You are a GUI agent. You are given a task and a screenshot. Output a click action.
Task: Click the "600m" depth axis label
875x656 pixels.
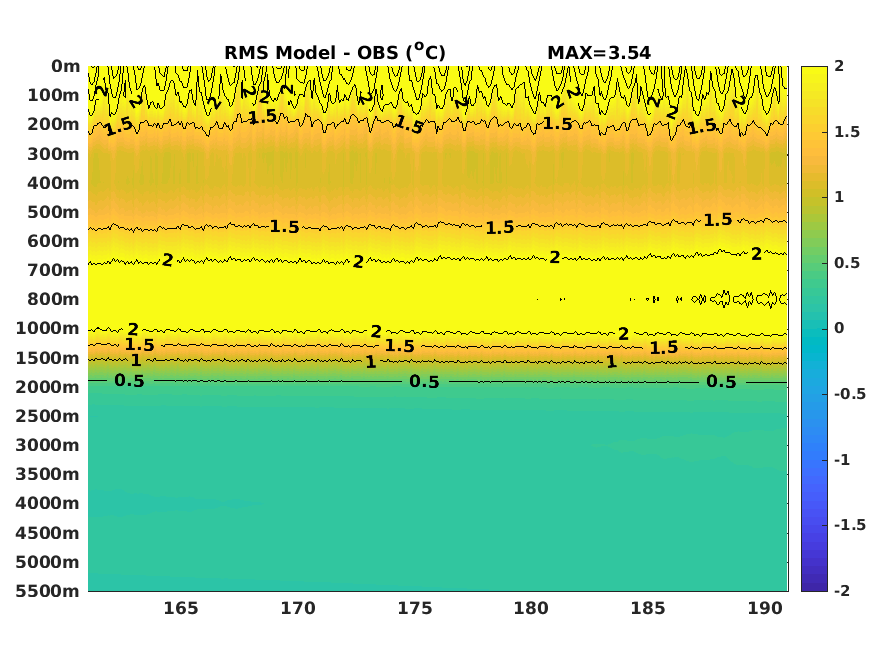click(x=54, y=241)
